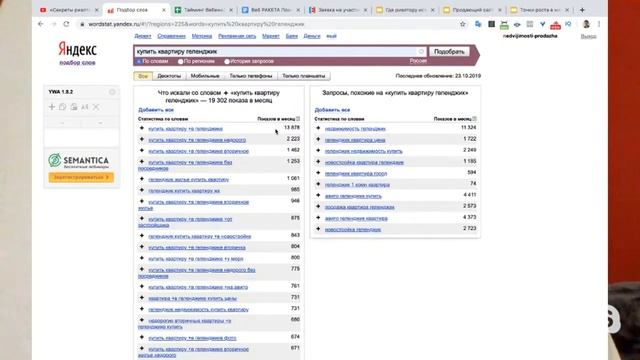Open the Chrome profile avatar
640x360 pixels.
coord(586,24)
